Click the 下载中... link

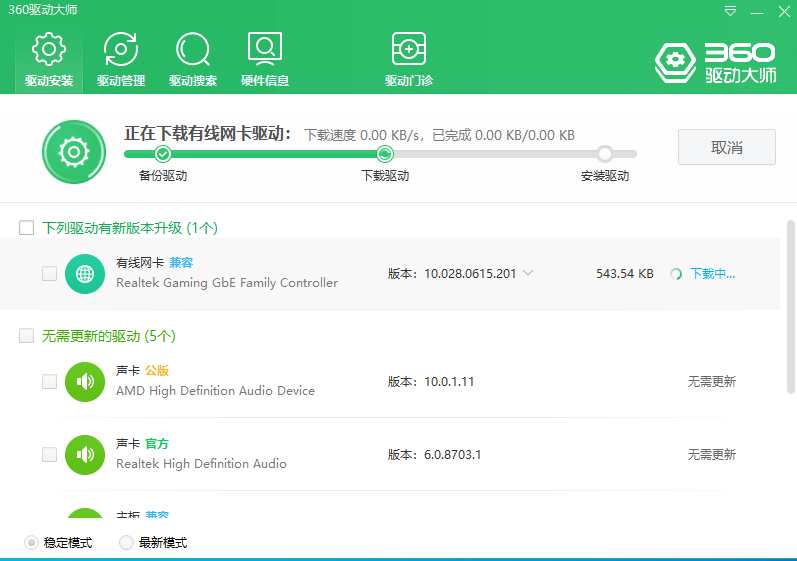(712, 274)
